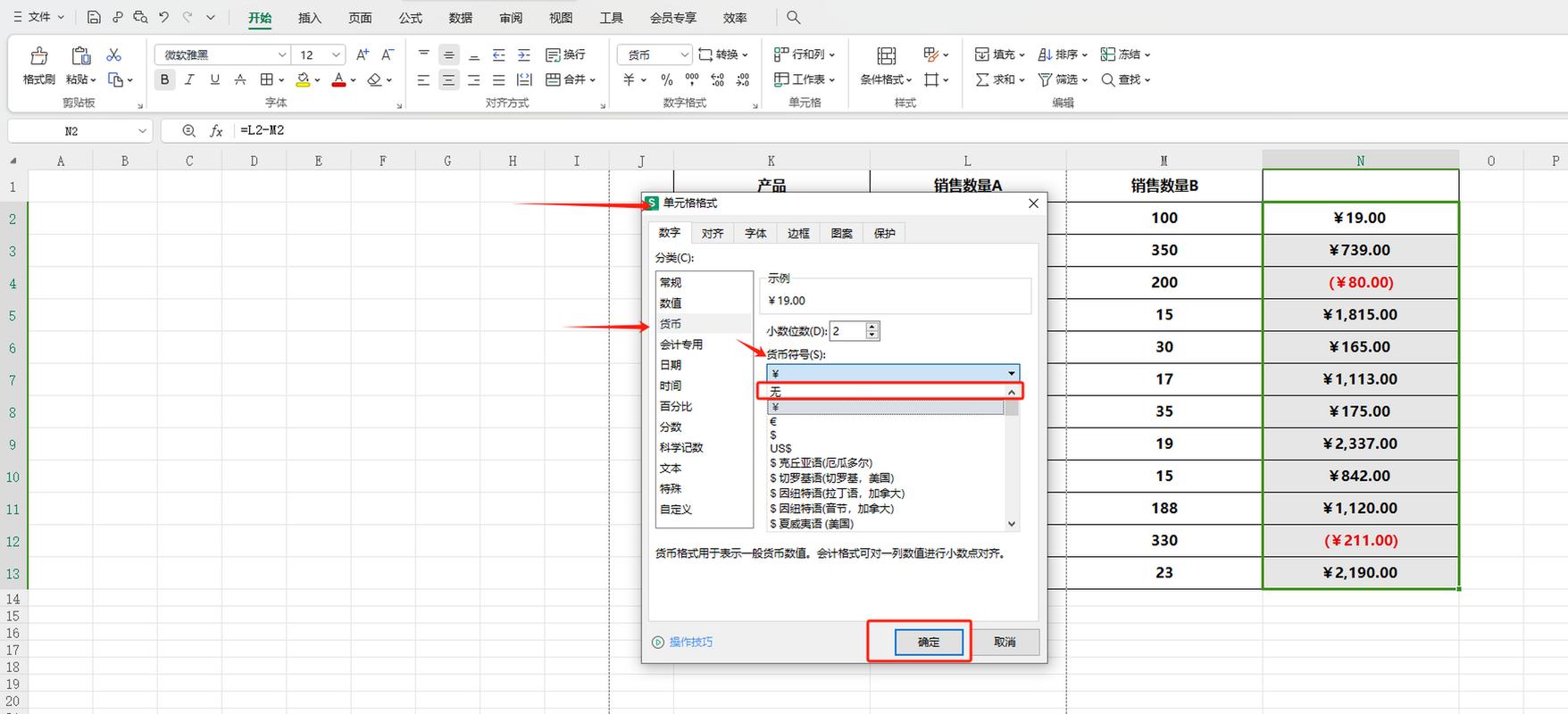This screenshot has width=1568, height=714.
Task: Click the align left icon
Action: pyautogui.click(x=424, y=79)
